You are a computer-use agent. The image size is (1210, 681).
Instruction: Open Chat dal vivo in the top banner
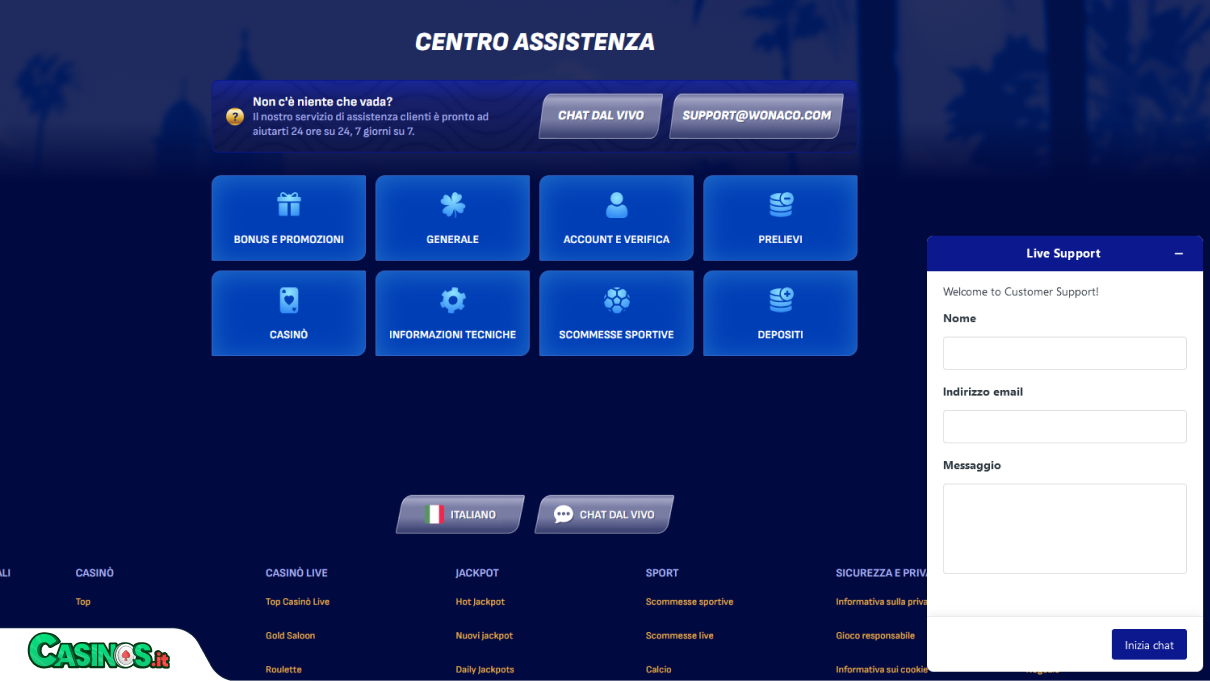tap(601, 116)
